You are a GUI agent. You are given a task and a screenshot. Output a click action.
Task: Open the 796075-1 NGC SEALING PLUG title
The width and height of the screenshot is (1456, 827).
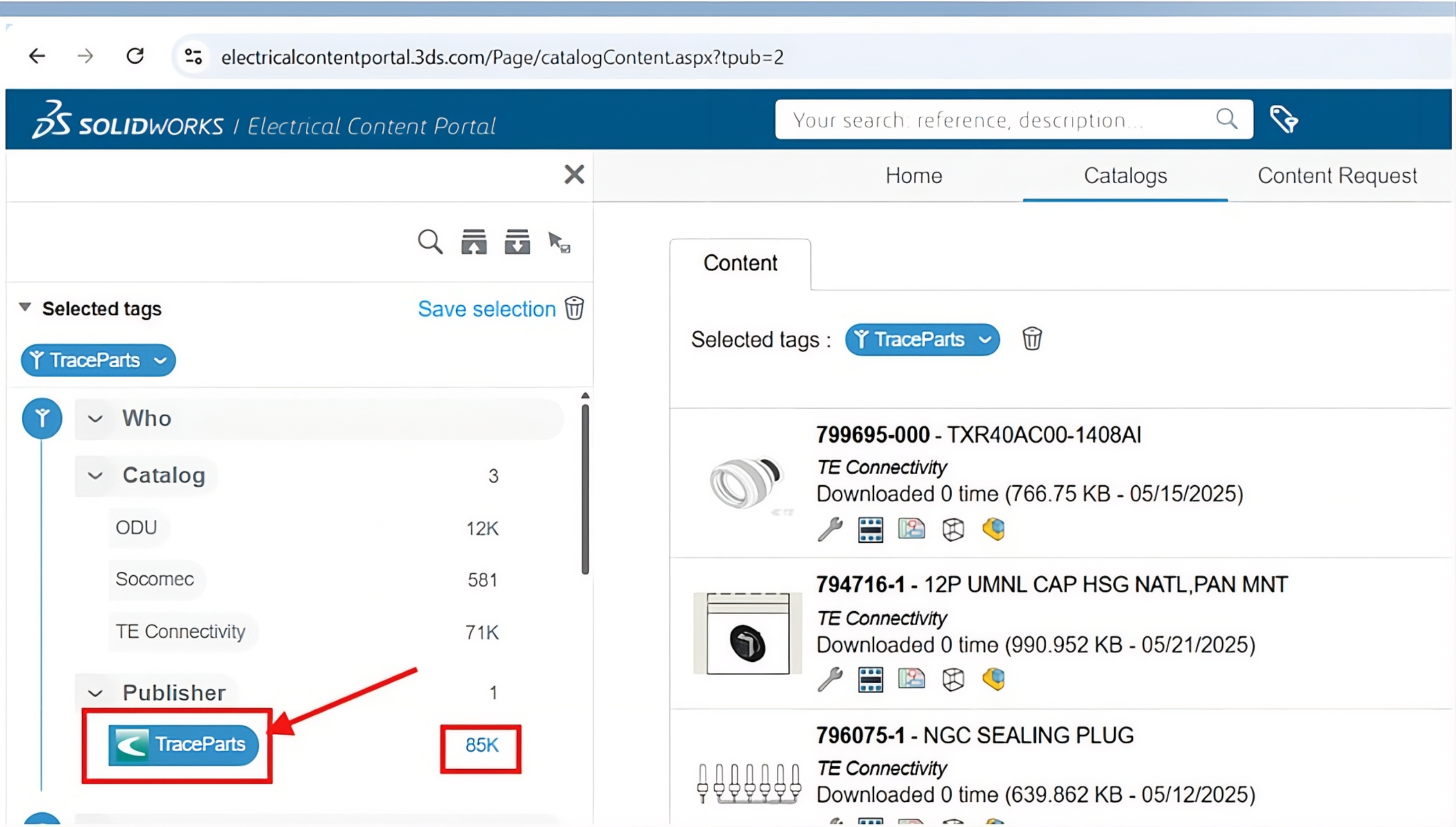coord(975,735)
